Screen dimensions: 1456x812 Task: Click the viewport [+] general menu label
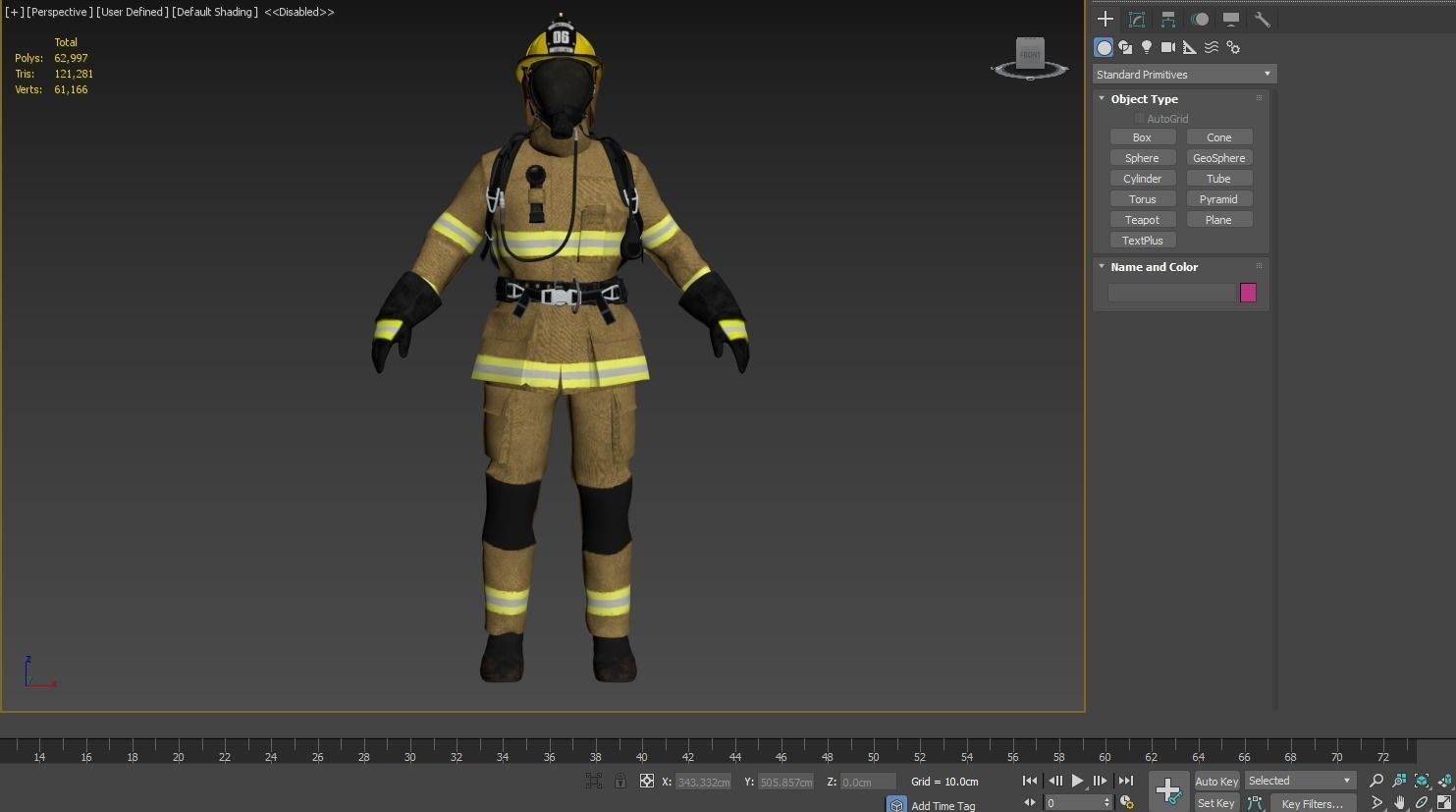[14, 12]
